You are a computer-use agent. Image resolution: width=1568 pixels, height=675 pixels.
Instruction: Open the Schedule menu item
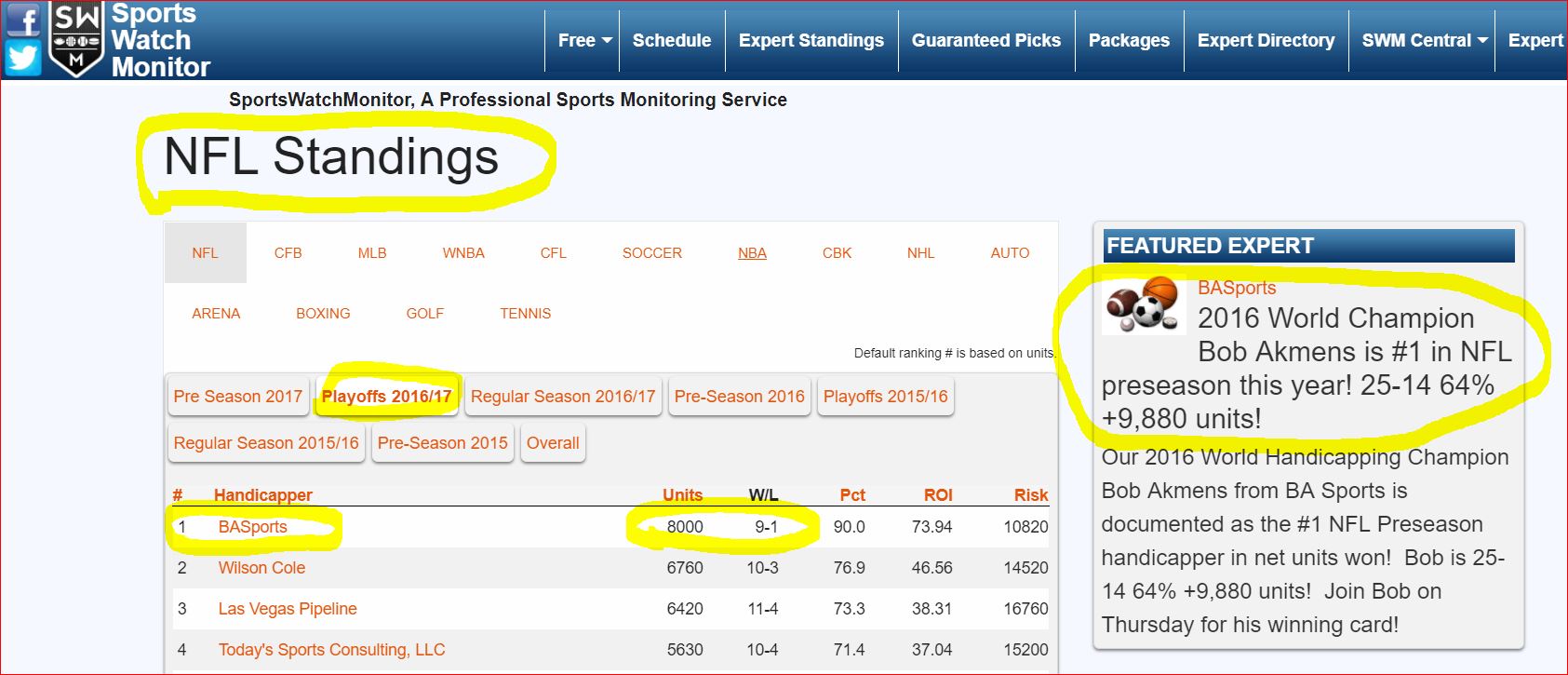672,40
